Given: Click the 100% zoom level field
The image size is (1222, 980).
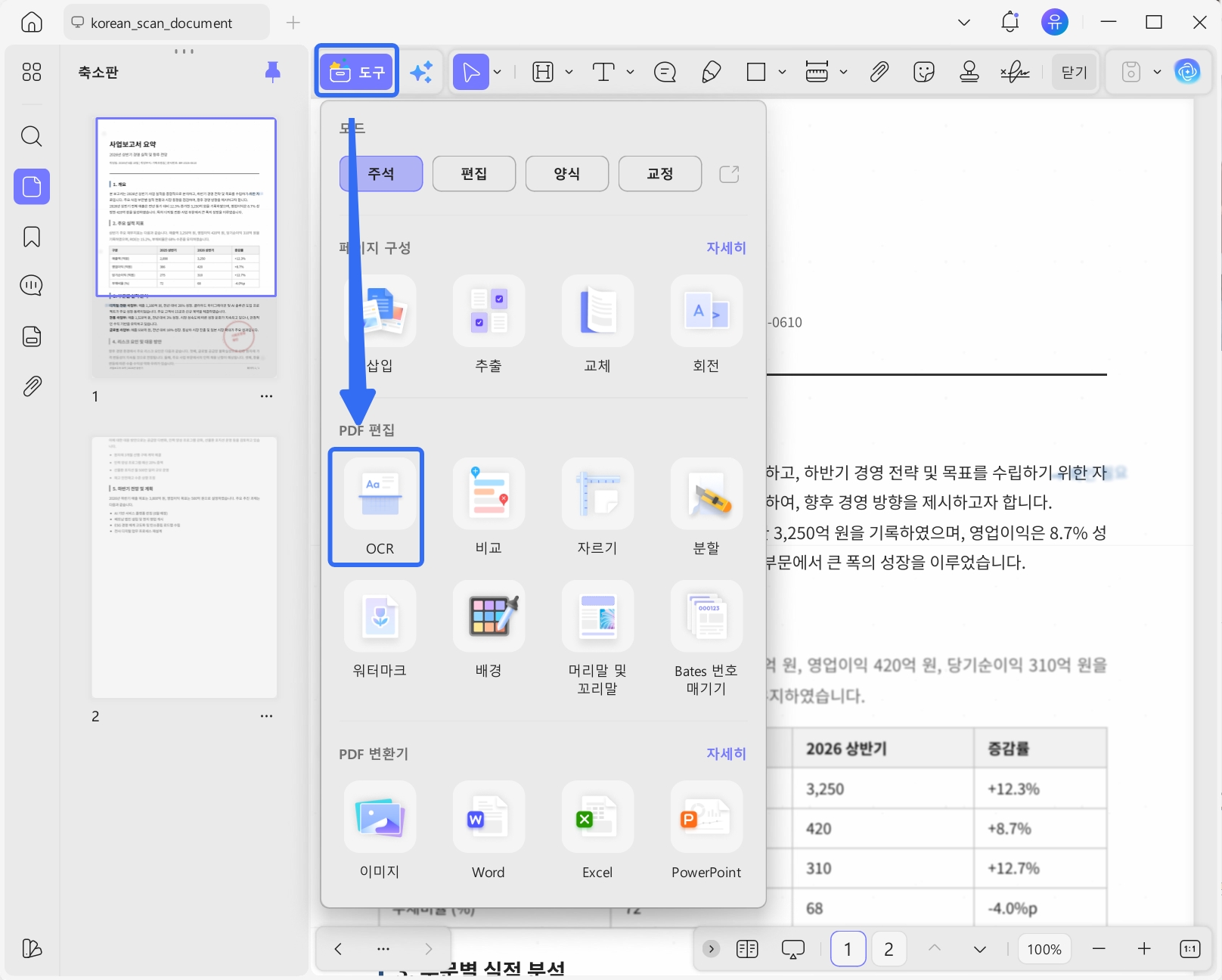Looking at the screenshot, I should [x=1044, y=949].
